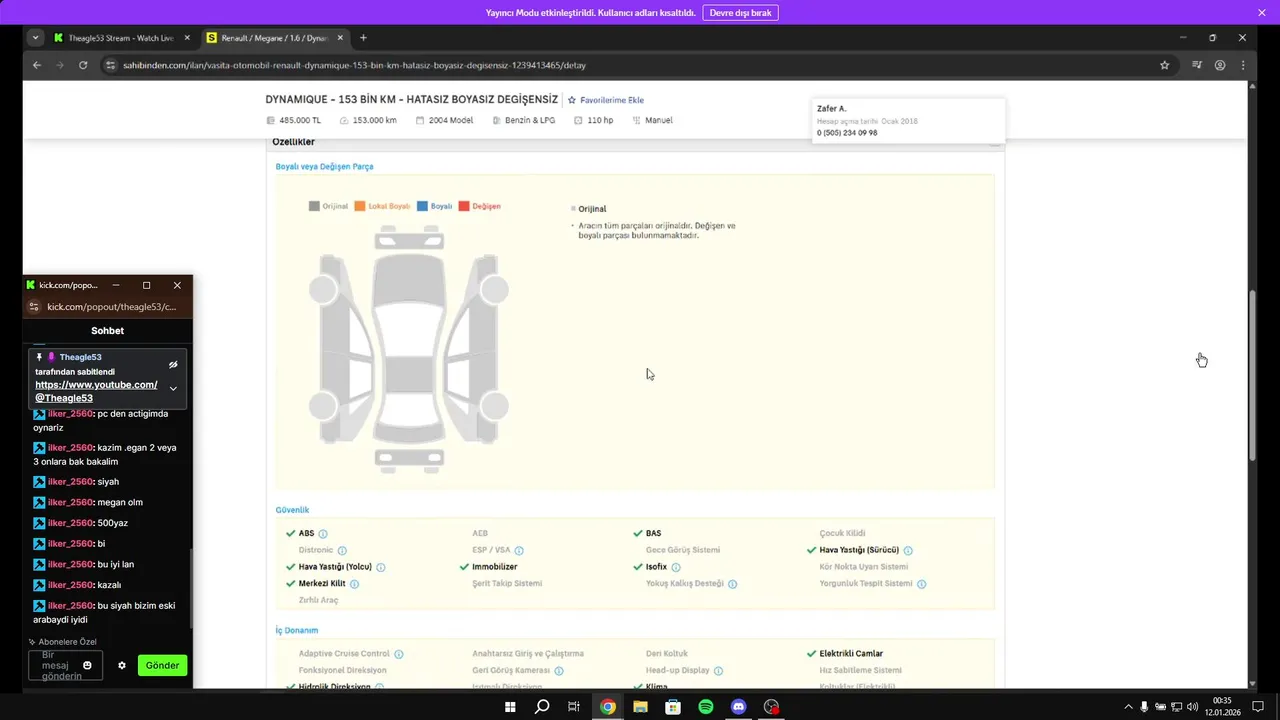The image size is (1280, 720).
Task: Open the taskbar clock showing 00:35
Action: (x=1222, y=706)
